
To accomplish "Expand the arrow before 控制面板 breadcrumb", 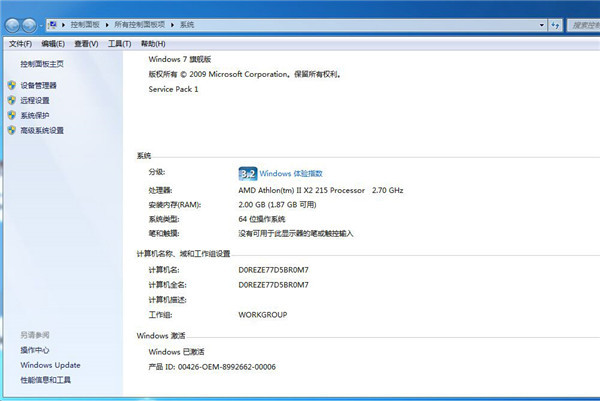I will pyautogui.click(x=64, y=25).
